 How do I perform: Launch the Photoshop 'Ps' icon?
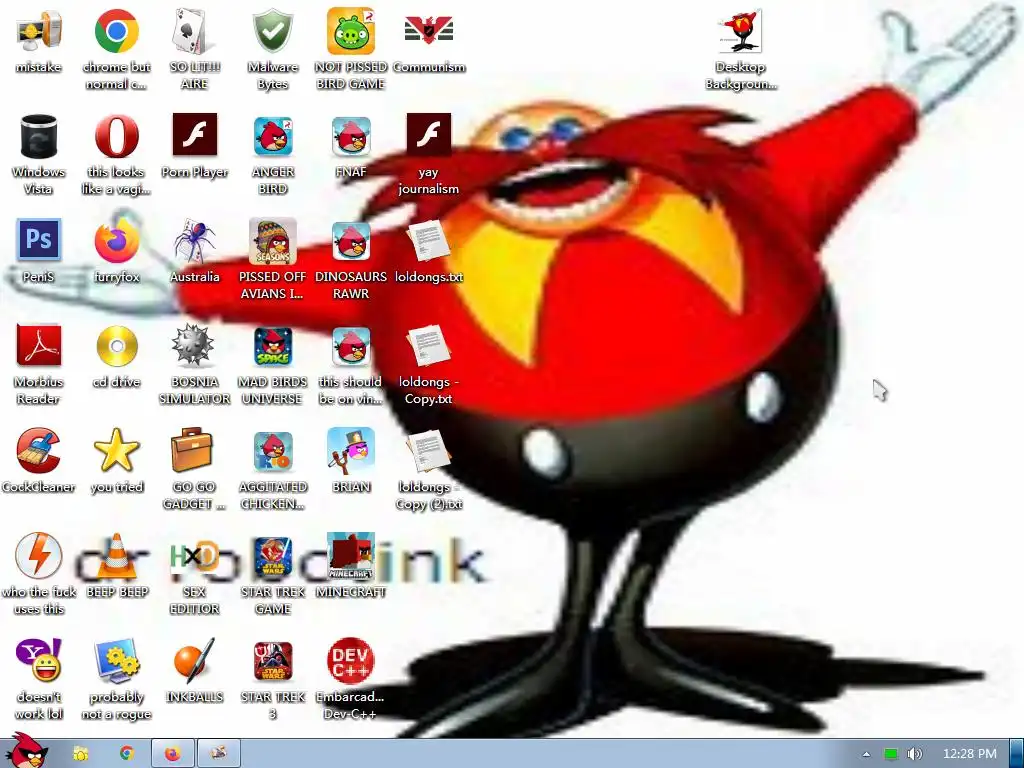[x=39, y=240]
